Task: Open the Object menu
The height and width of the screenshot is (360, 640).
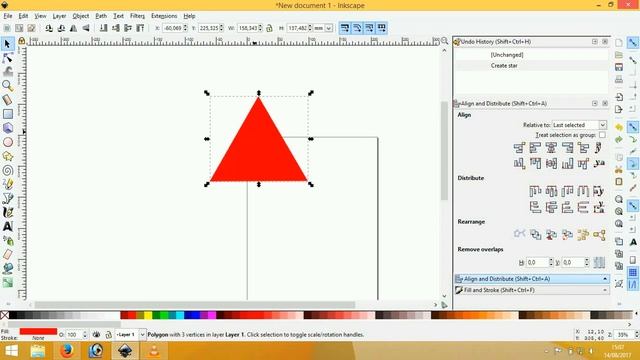Action: [80, 16]
